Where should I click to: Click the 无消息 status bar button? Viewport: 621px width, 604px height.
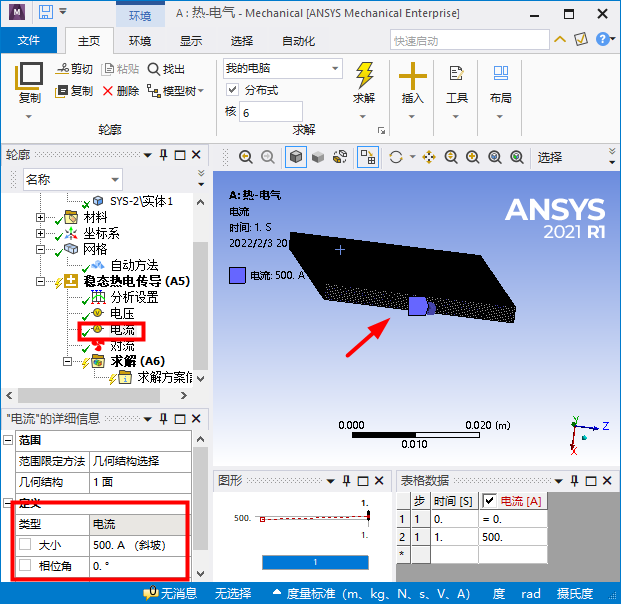pyautogui.click(x=170, y=594)
